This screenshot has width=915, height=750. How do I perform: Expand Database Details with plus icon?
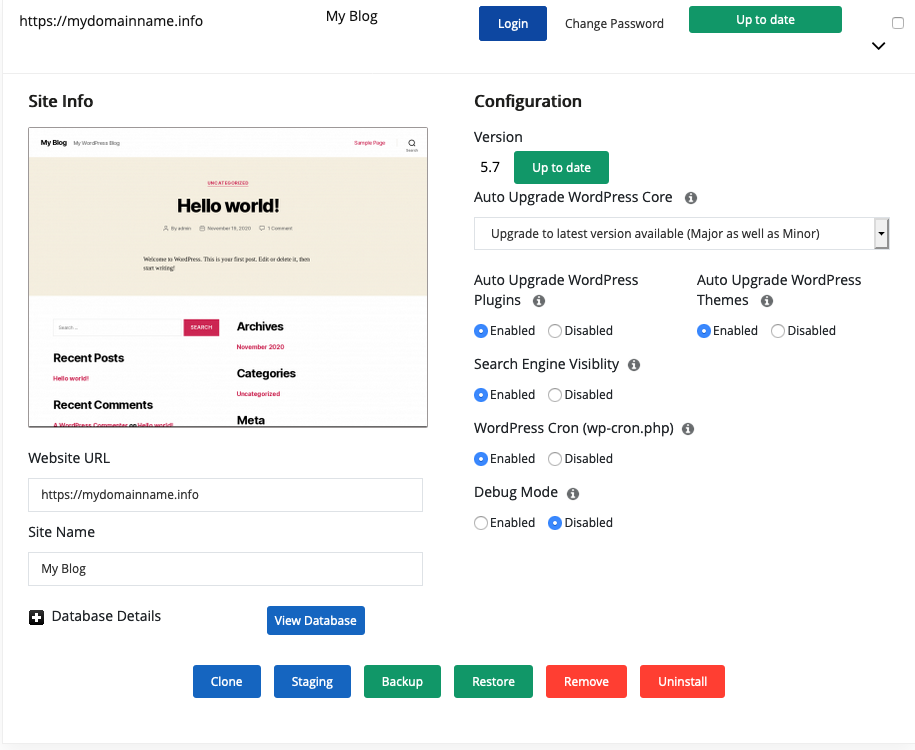pyautogui.click(x=36, y=618)
